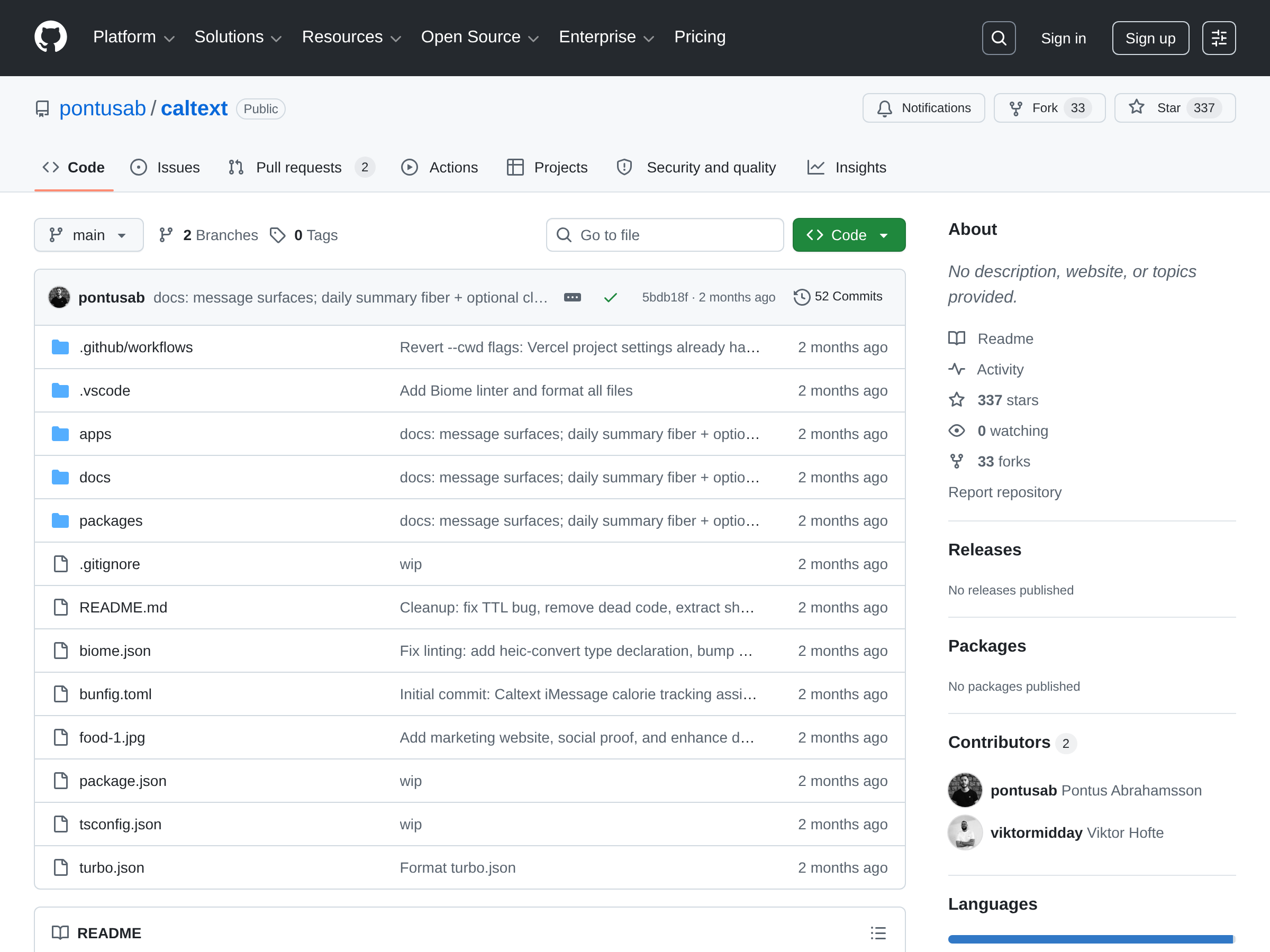Viewport: 1270px width, 952px height.
Task: Click the .github/workflows folder icon
Action: [x=60, y=347]
